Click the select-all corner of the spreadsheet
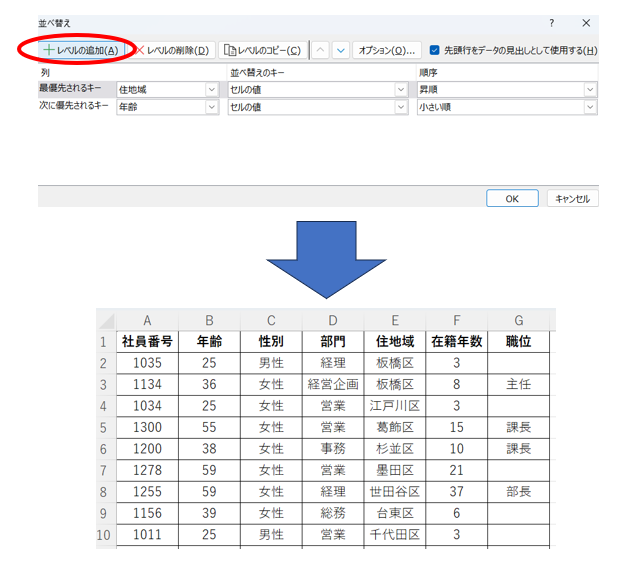Viewport: 626px width, 574px height. [x=106, y=320]
